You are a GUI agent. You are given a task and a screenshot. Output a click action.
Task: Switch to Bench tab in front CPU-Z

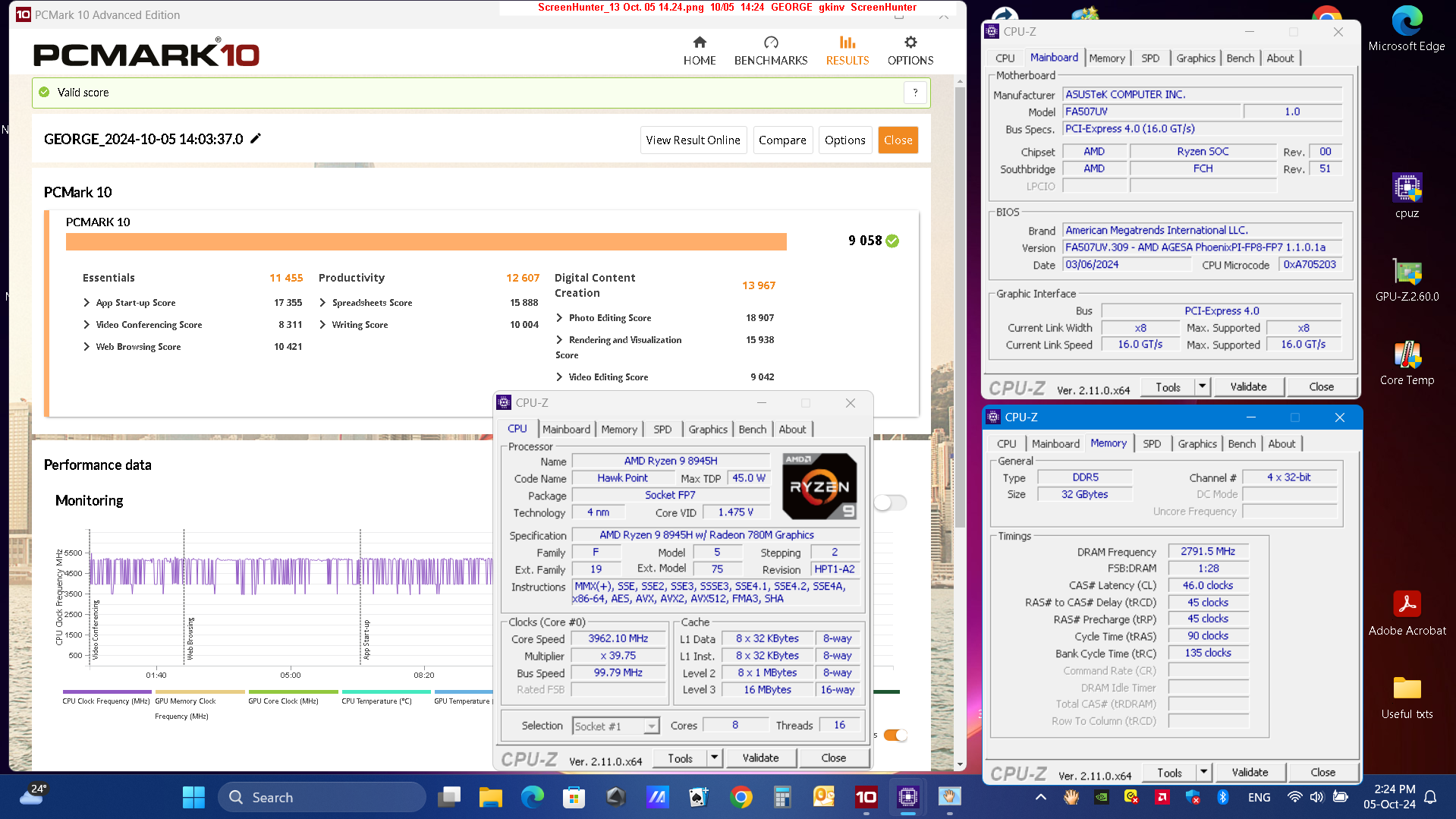[x=752, y=429]
